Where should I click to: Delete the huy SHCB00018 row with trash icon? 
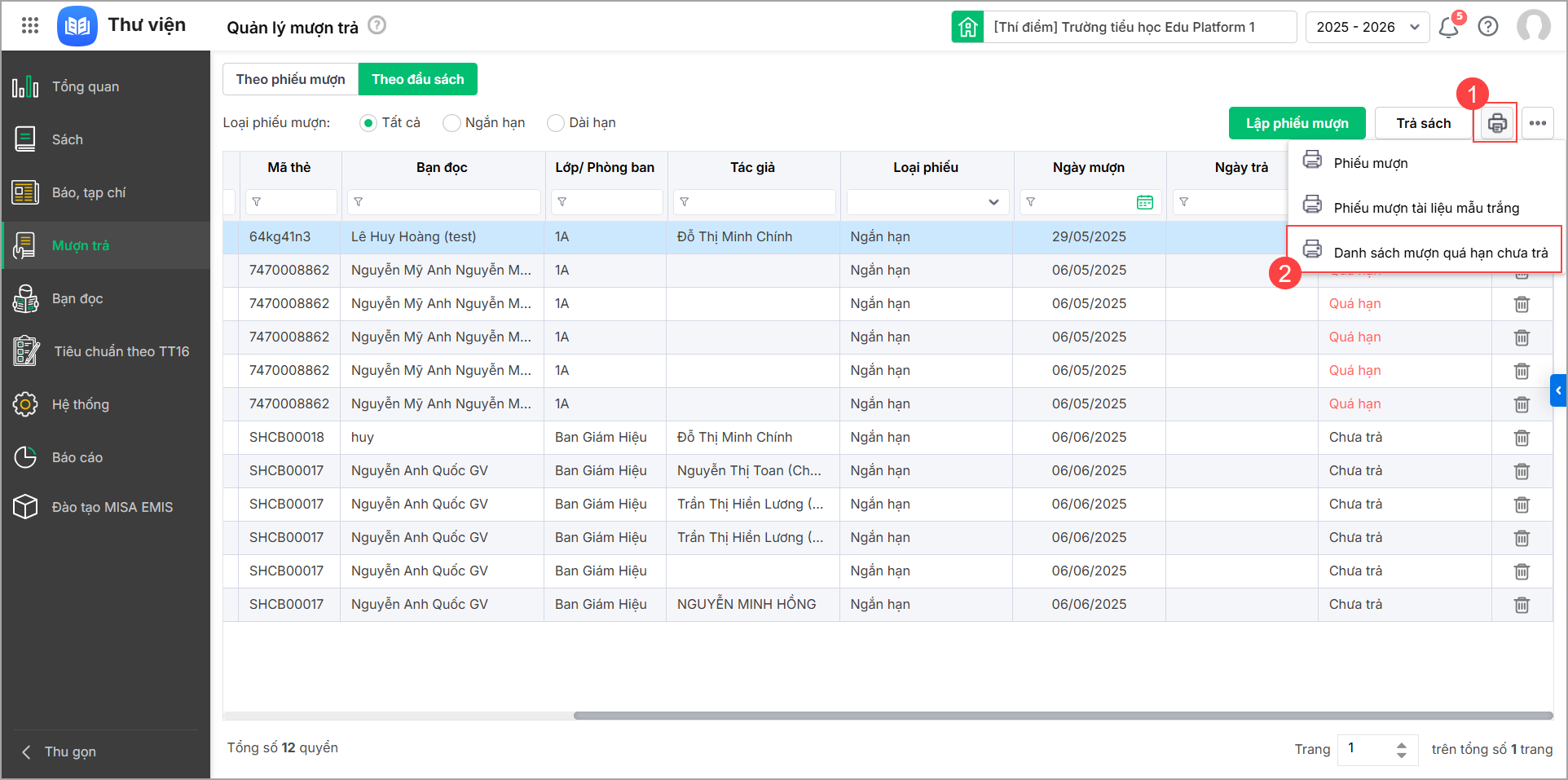(1522, 438)
